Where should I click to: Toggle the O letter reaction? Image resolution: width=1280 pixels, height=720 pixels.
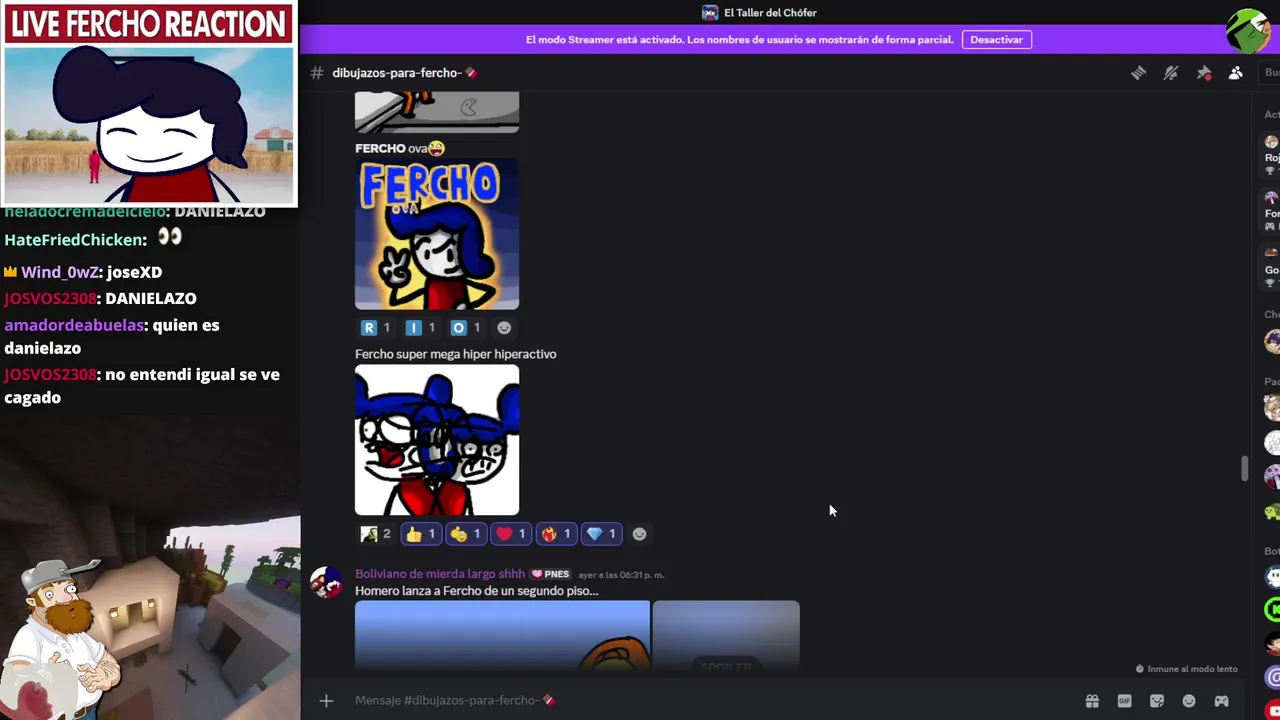(x=466, y=328)
